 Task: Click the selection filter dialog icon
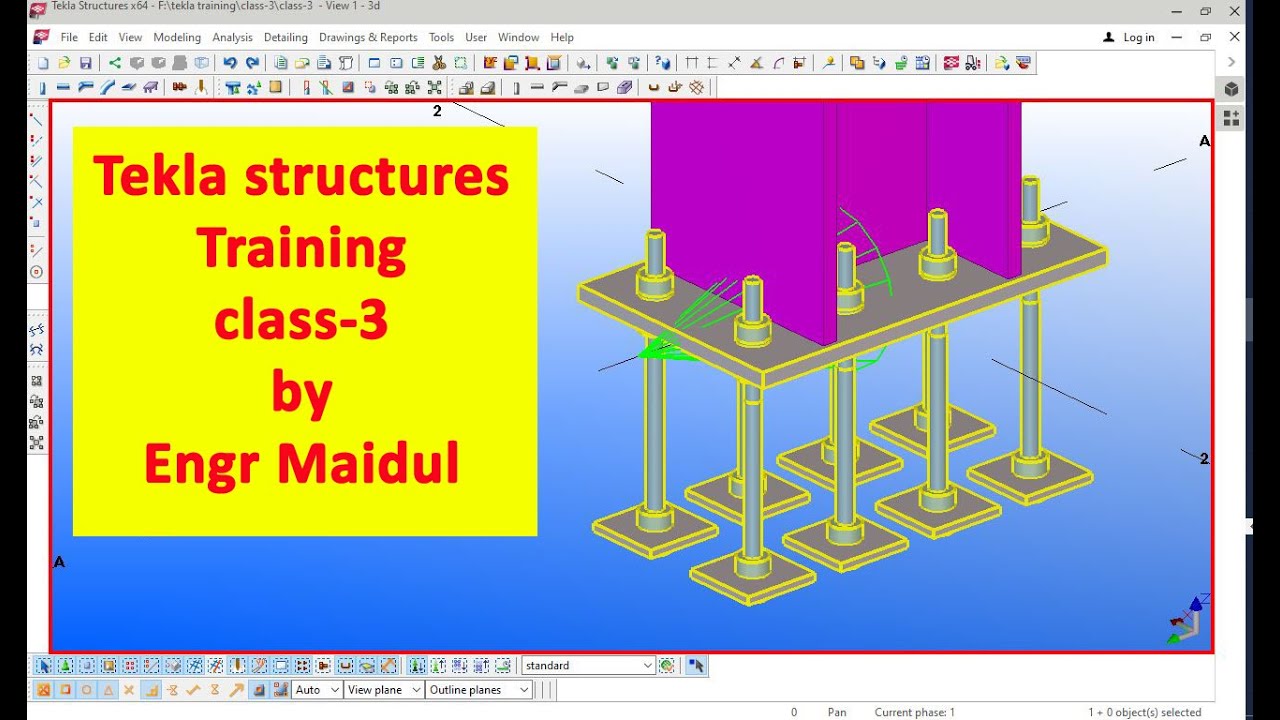point(667,665)
